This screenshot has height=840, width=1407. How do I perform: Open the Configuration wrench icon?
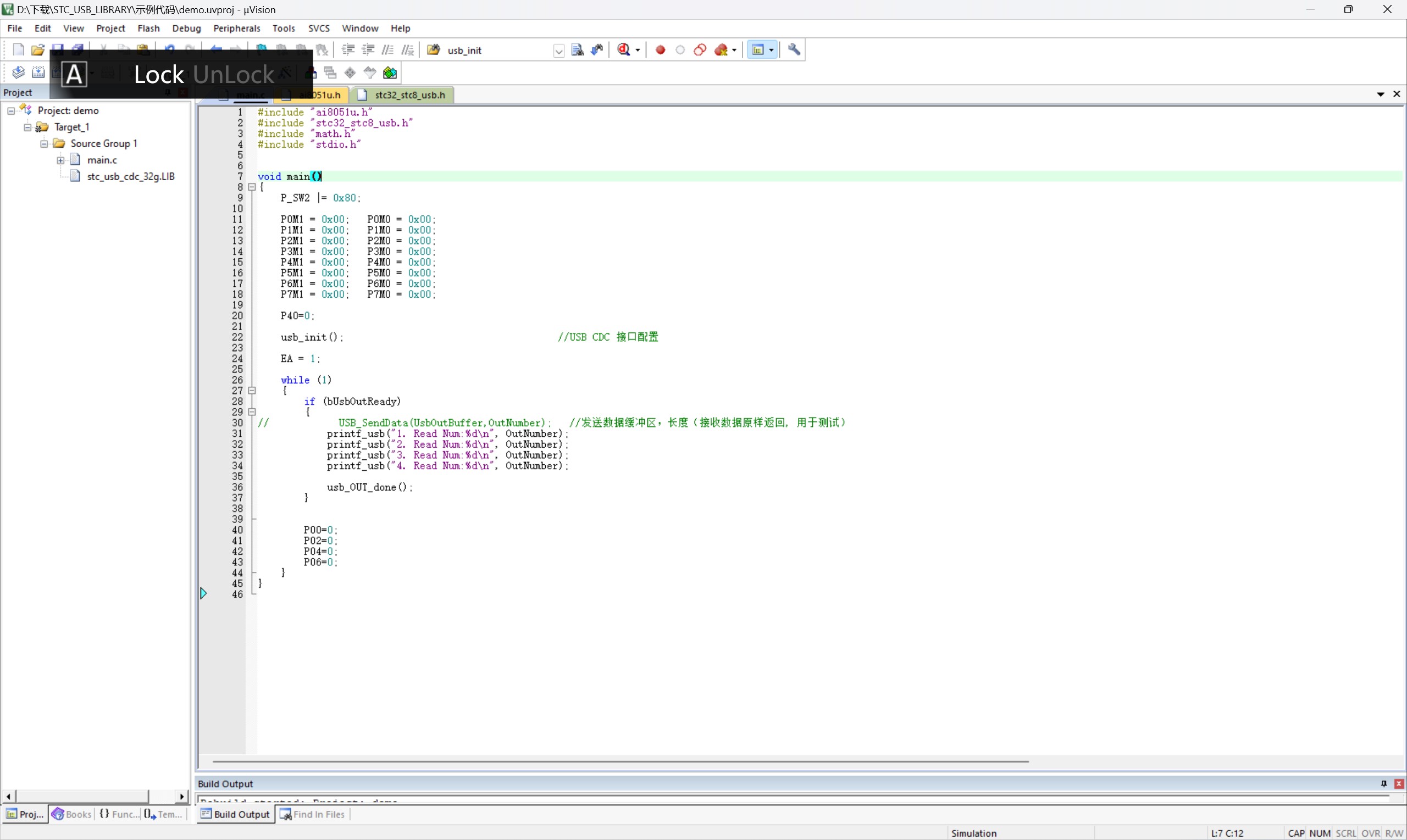(x=794, y=50)
